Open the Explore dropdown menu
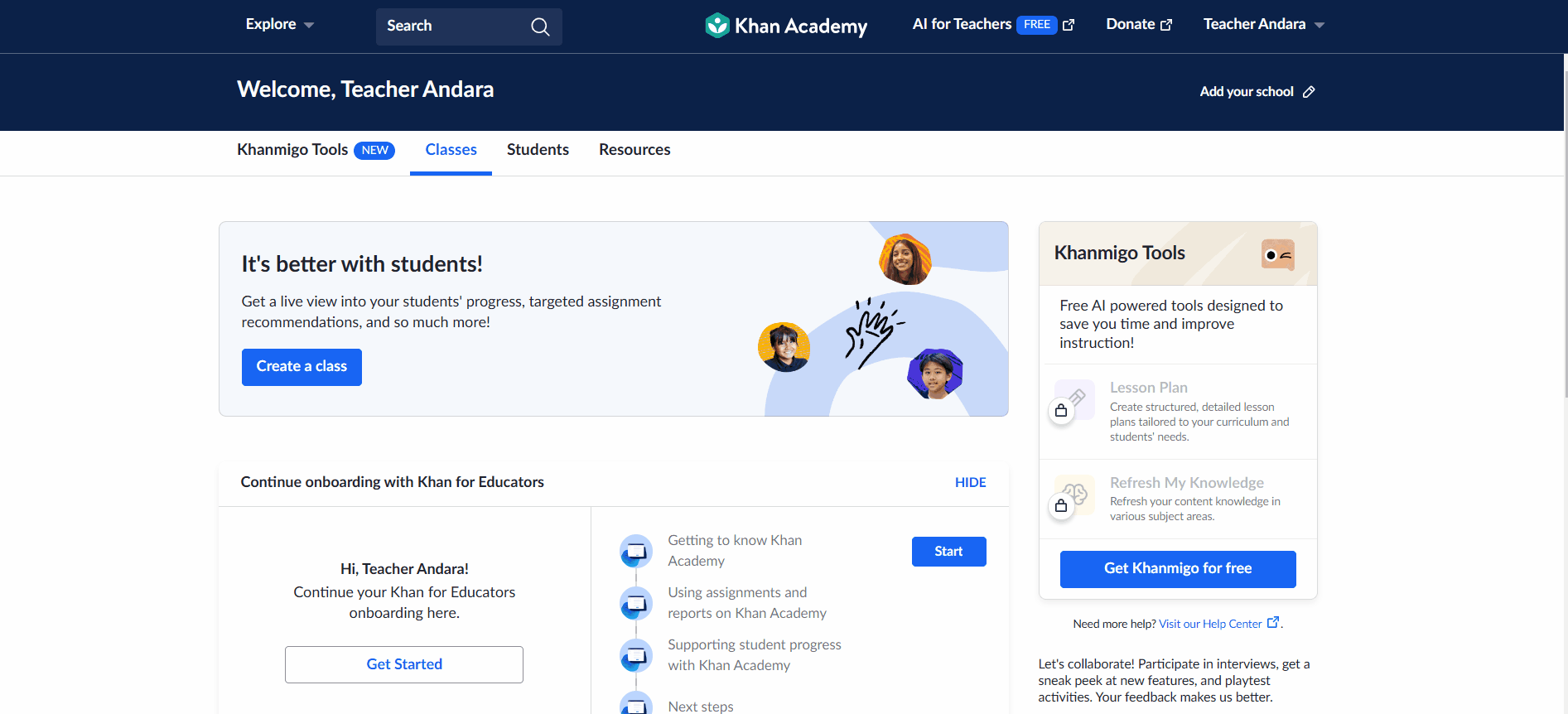The height and width of the screenshot is (714, 1568). pyautogui.click(x=280, y=25)
